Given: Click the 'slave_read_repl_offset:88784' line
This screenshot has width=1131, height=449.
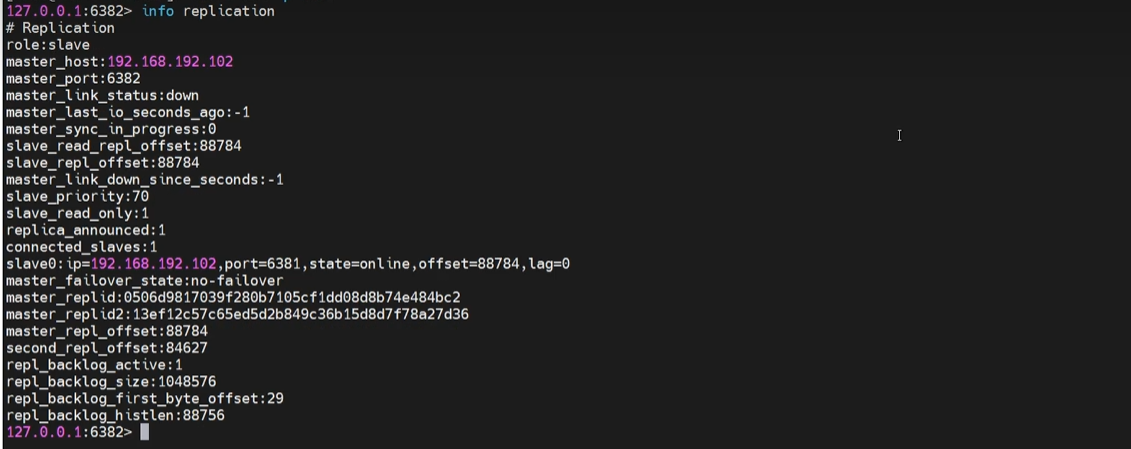Looking at the screenshot, I should pyautogui.click(x=123, y=146).
